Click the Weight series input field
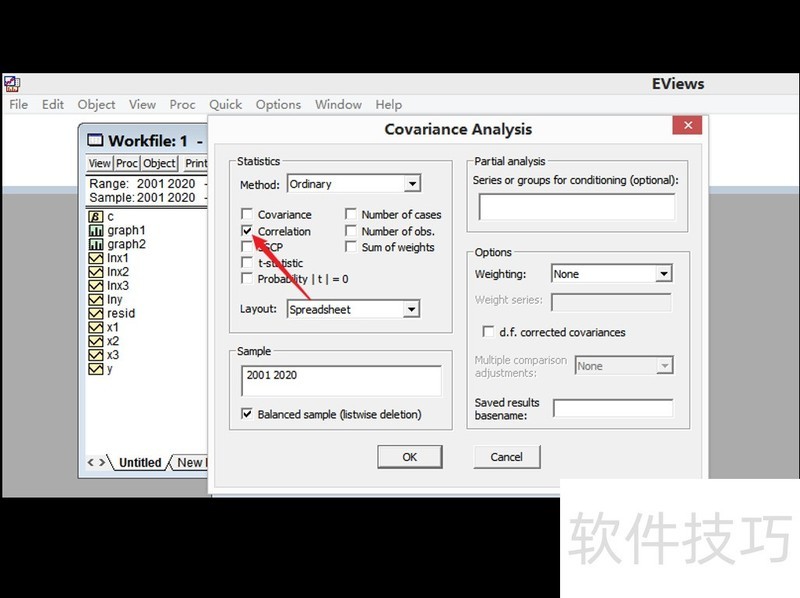Image resolution: width=800 pixels, height=598 pixels. pos(611,302)
